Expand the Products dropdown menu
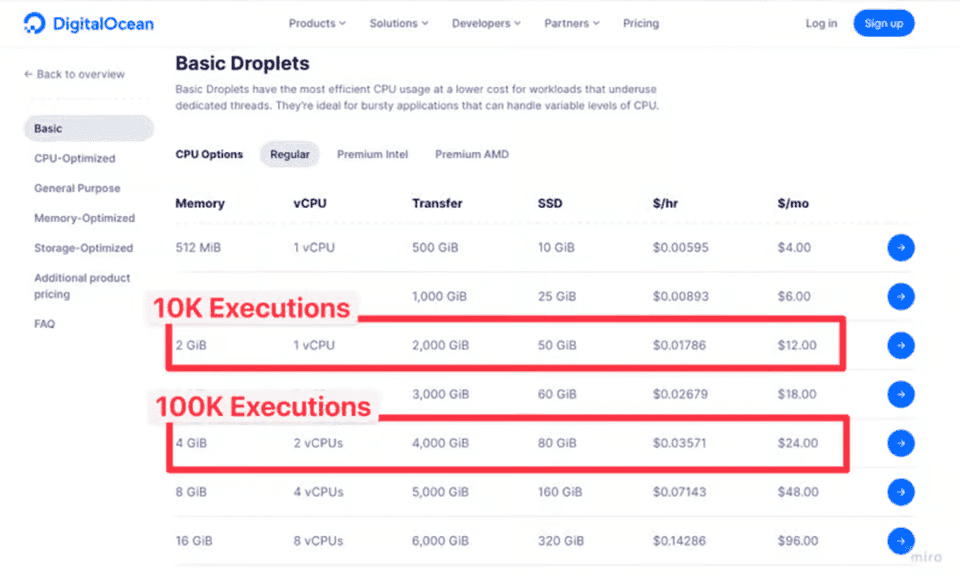 (x=317, y=23)
